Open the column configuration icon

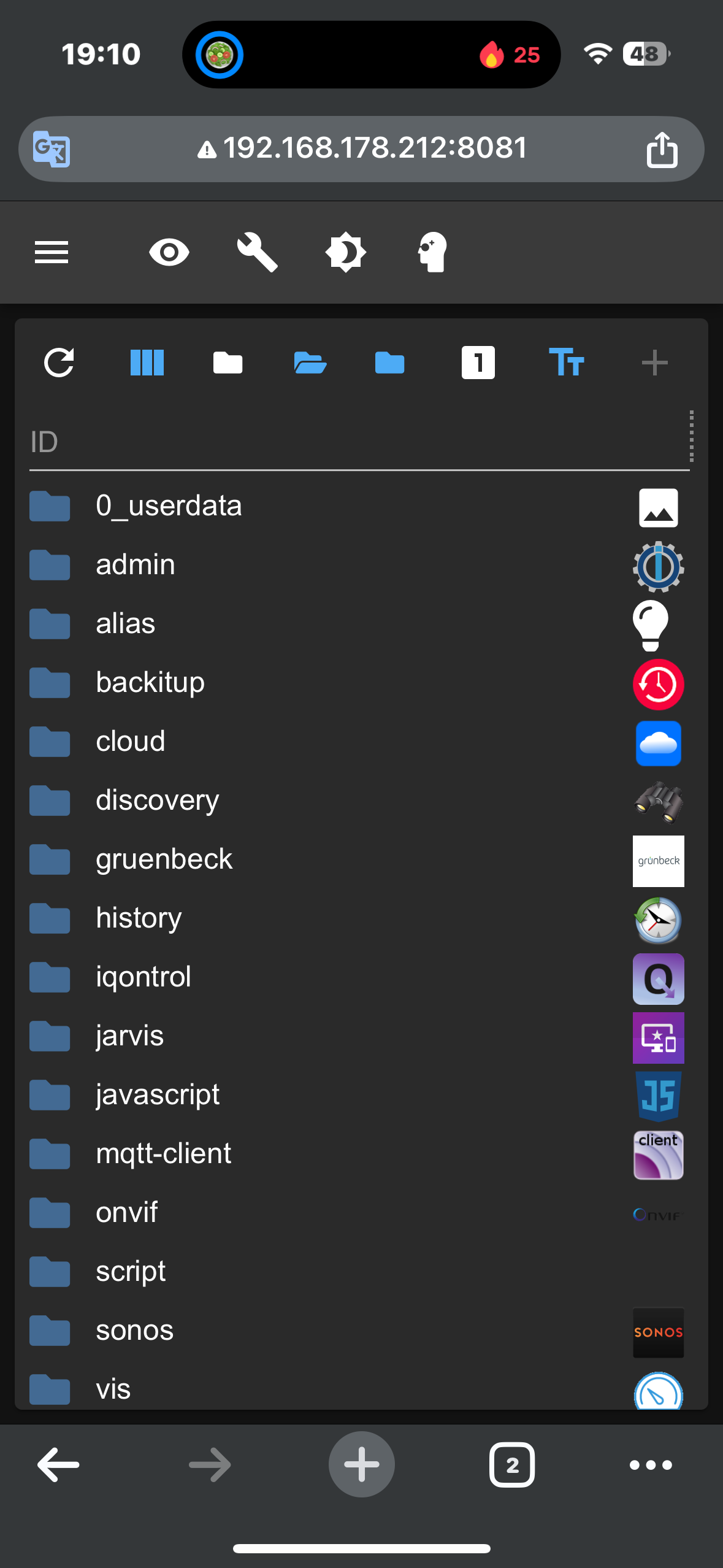tap(147, 363)
